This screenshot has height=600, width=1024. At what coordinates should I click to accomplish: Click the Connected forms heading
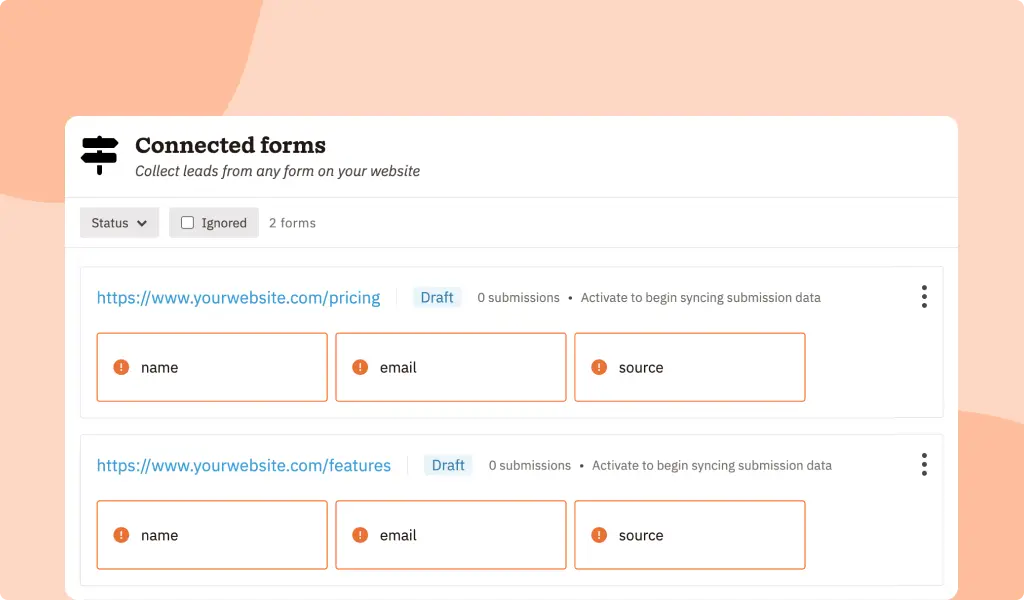click(x=230, y=145)
